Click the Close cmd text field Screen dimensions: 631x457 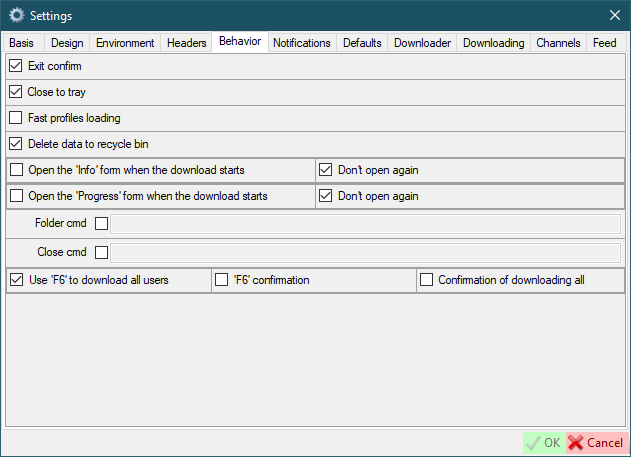pyautogui.click(x=366, y=252)
